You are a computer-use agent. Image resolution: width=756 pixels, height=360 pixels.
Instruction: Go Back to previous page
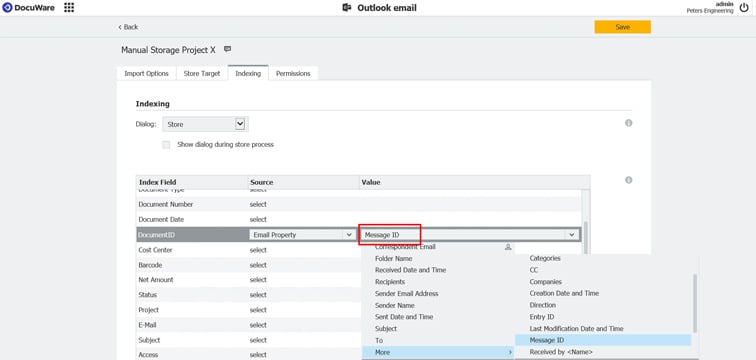tap(128, 27)
